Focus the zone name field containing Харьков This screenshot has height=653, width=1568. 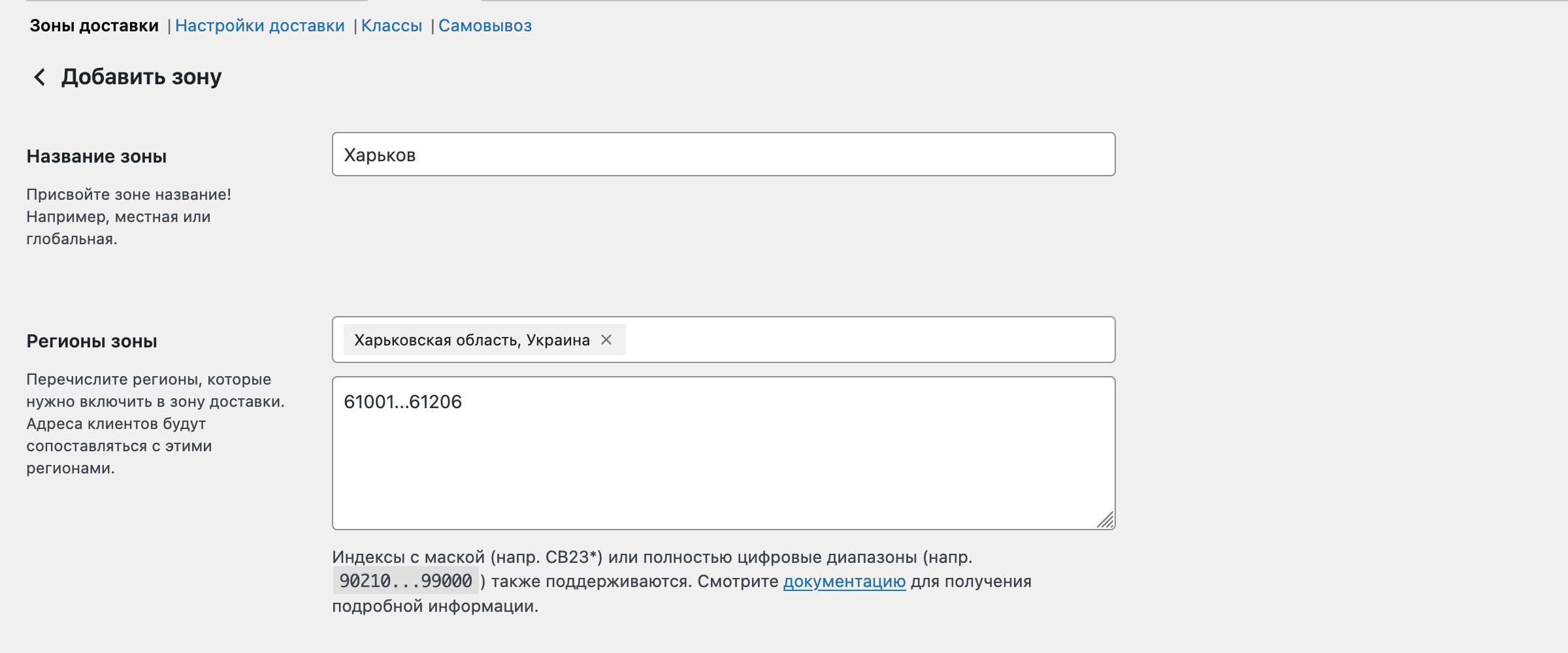723,155
